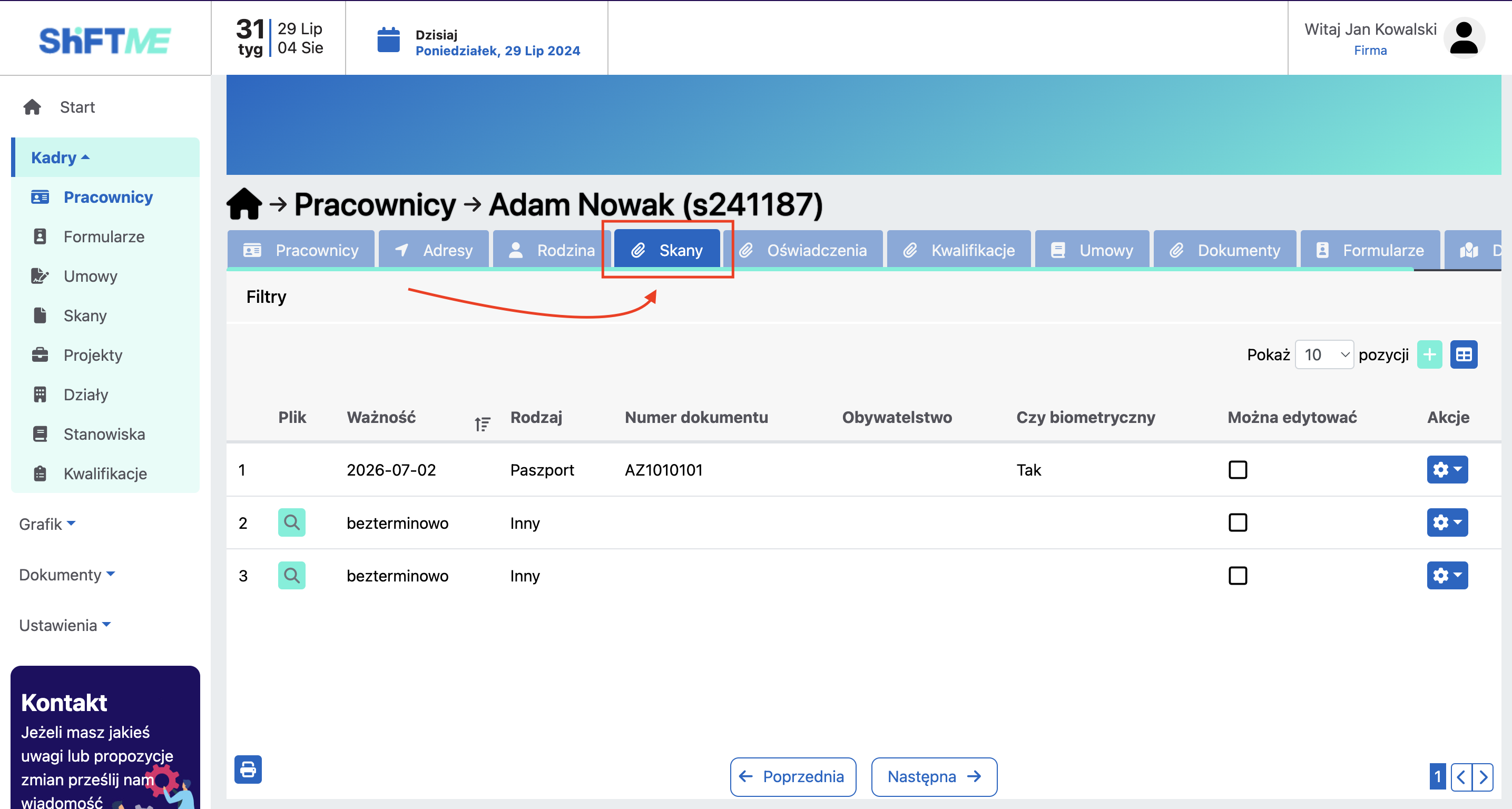Click the Rodzaj column header
1512x809 pixels.
coord(536,417)
